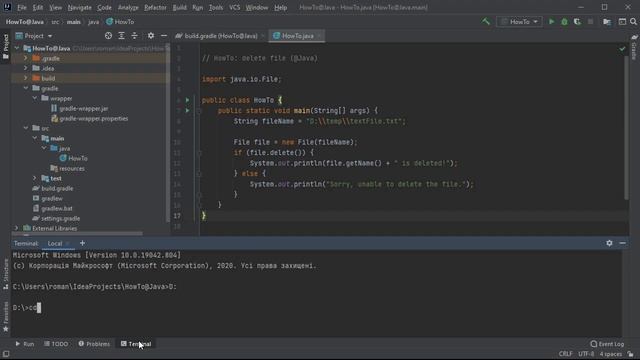The width and height of the screenshot is (640, 360).
Task: Expand the .idea folder
Action: pos(25,68)
